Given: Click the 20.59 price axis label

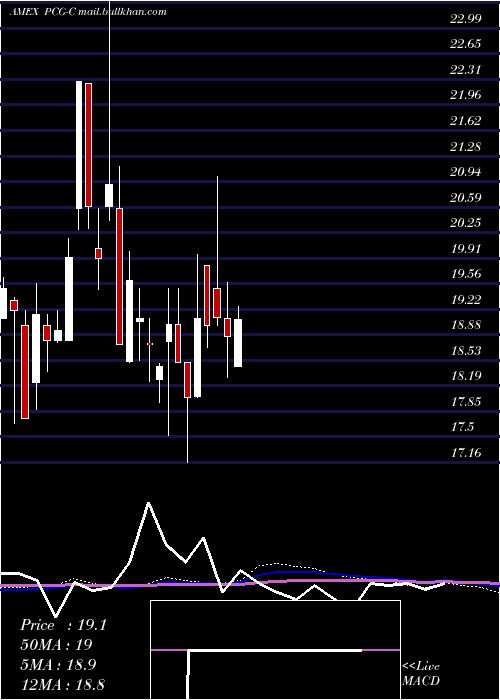Looking at the screenshot, I should [x=466, y=197].
